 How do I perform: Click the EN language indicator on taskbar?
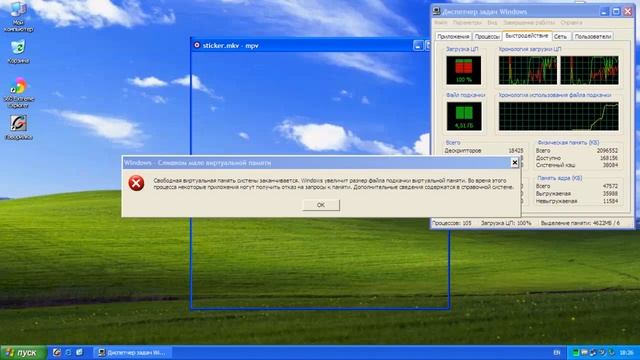(557, 352)
